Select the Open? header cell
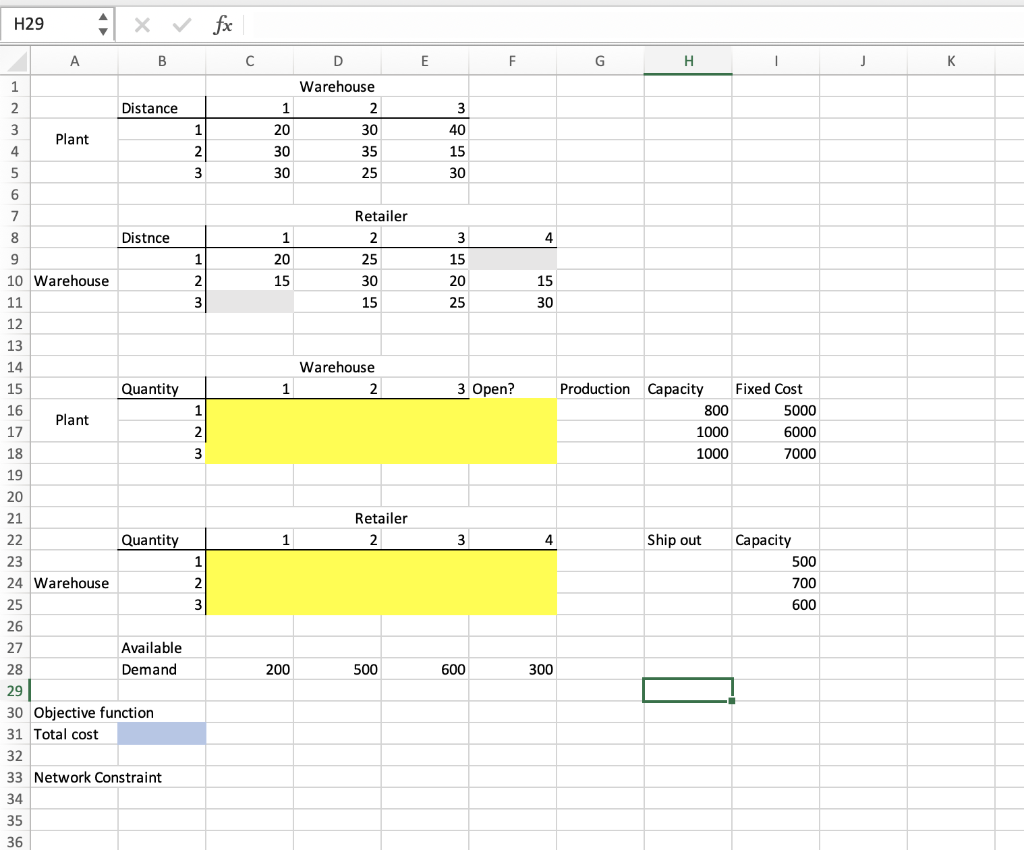The height and width of the screenshot is (850, 1024). (x=512, y=389)
